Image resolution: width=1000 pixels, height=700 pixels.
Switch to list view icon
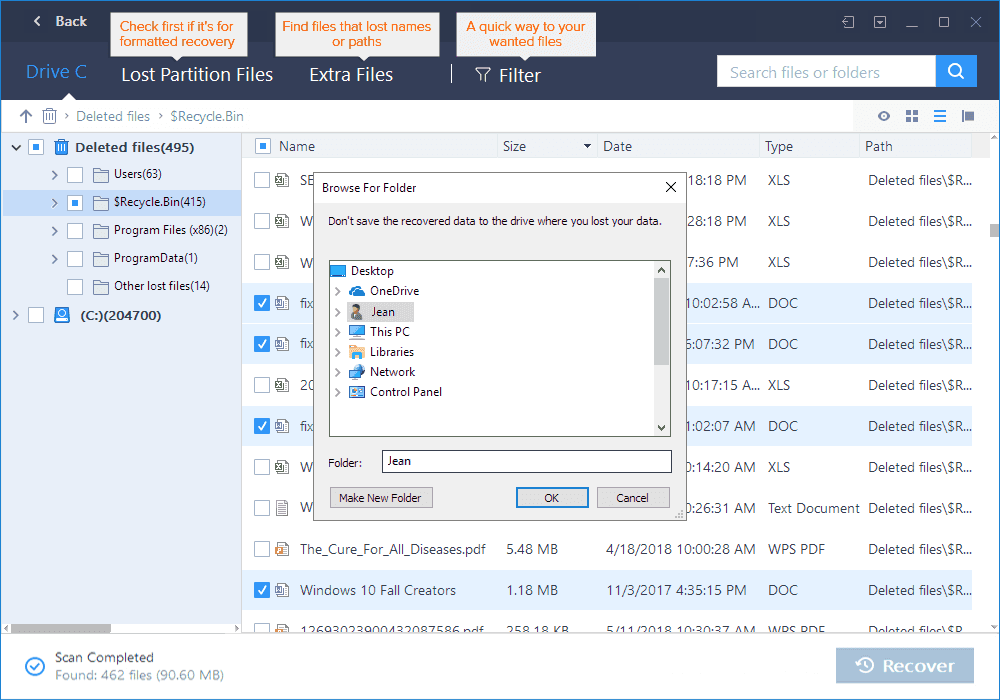pyautogui.click(x=939, y=116)
